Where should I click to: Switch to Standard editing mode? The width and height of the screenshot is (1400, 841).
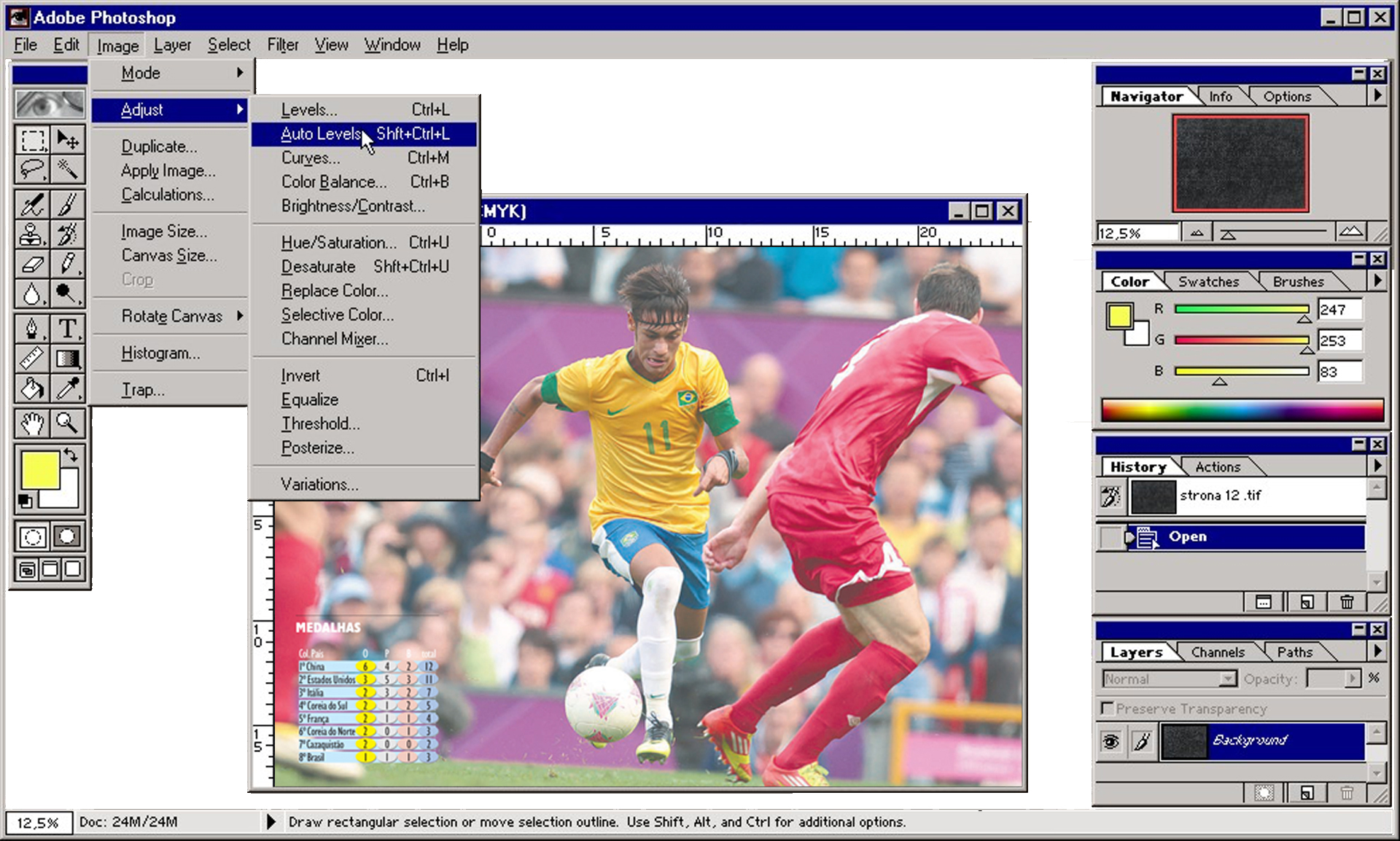(x=33, y=537)
